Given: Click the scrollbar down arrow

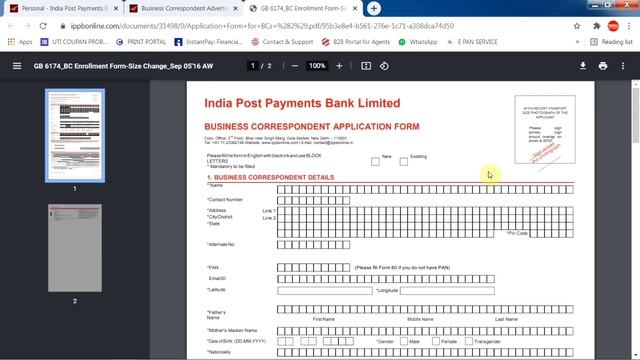Looking at the screenshot, I should click(x=636, y=356).
